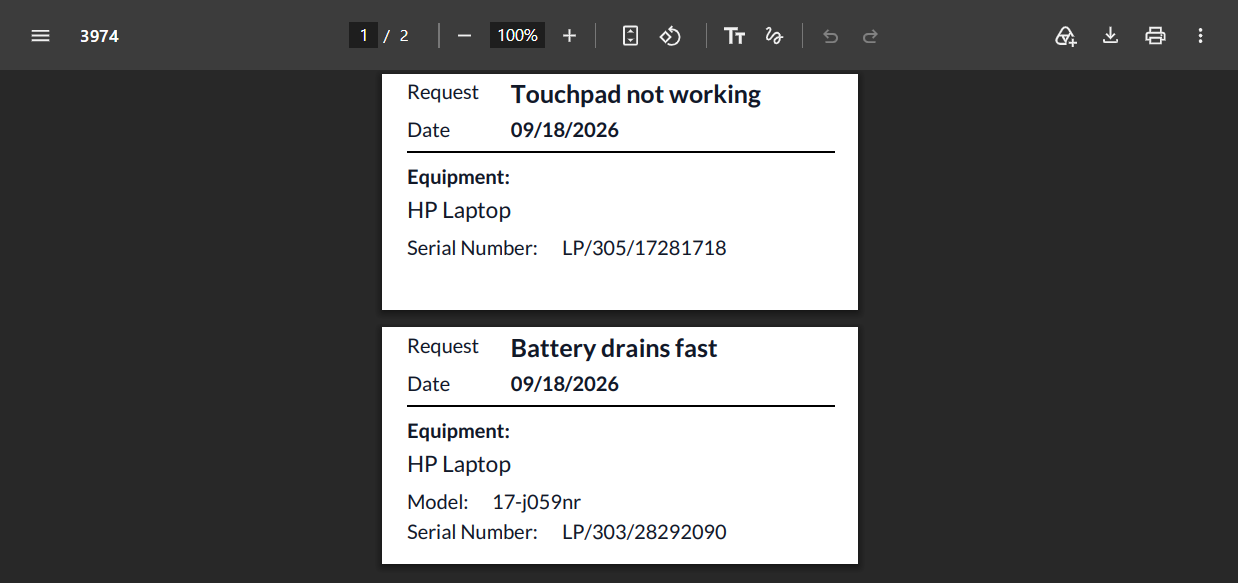This screenshot has height=583, width=1238.
Task: Select the text annotation tool
Action: [734, 36]
